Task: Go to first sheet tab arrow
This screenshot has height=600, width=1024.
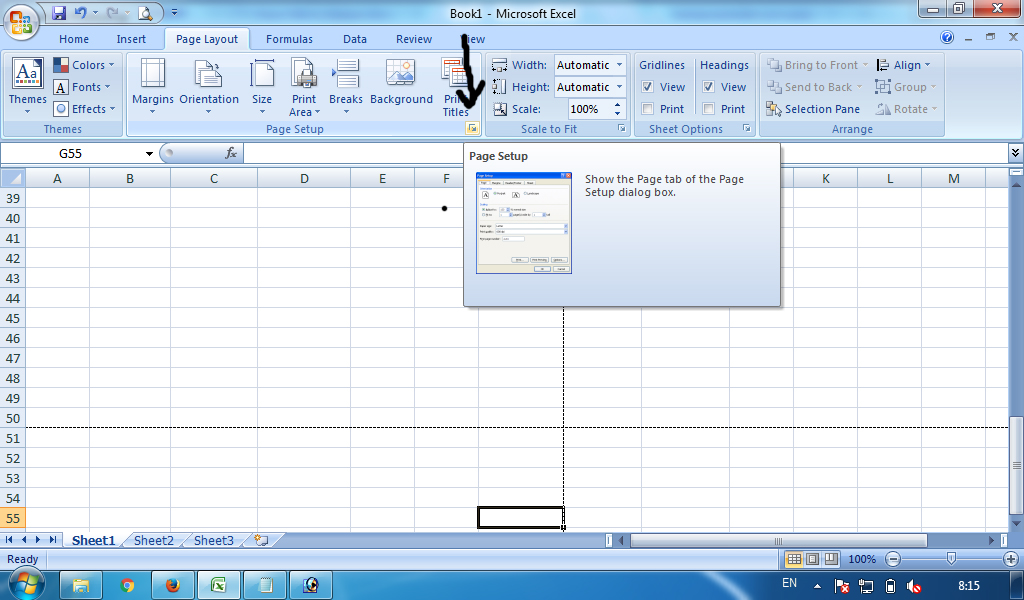Action: [x=9, y=540]
